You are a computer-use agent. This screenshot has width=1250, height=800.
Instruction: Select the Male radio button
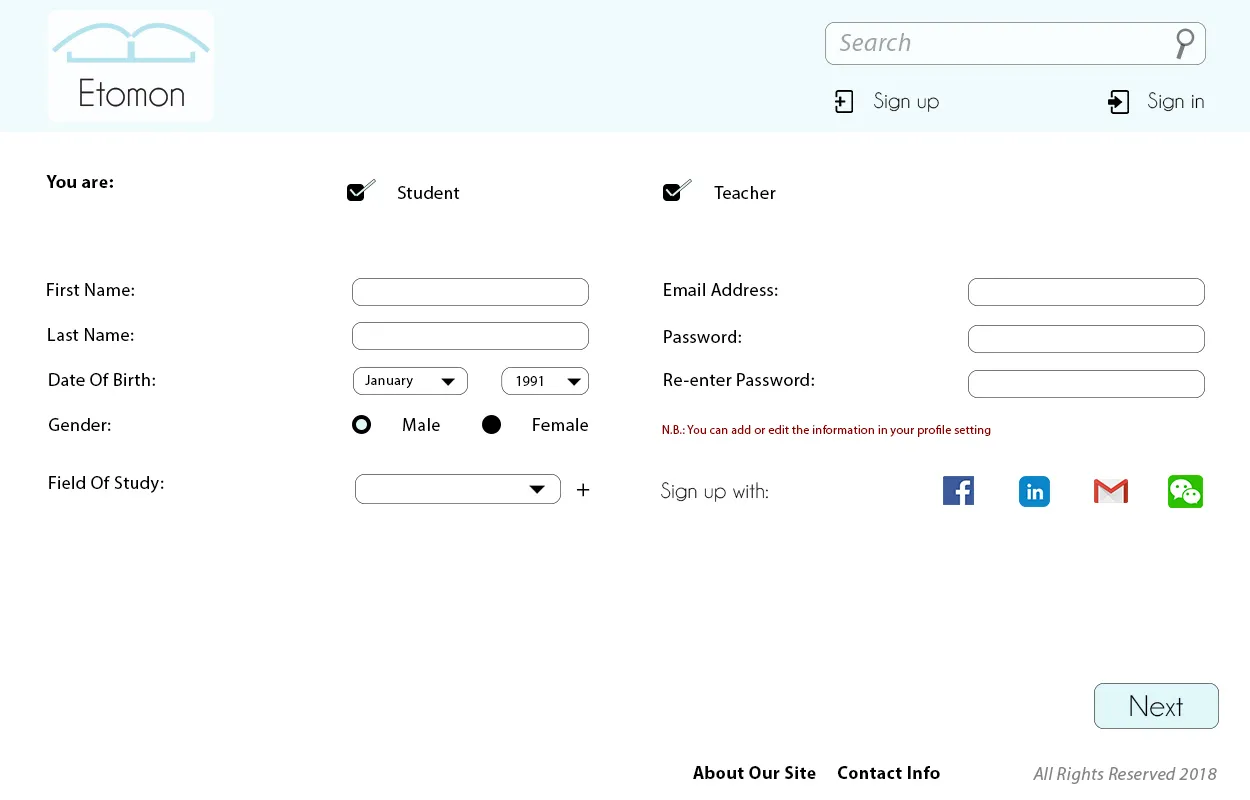click(x=362, y=425)
